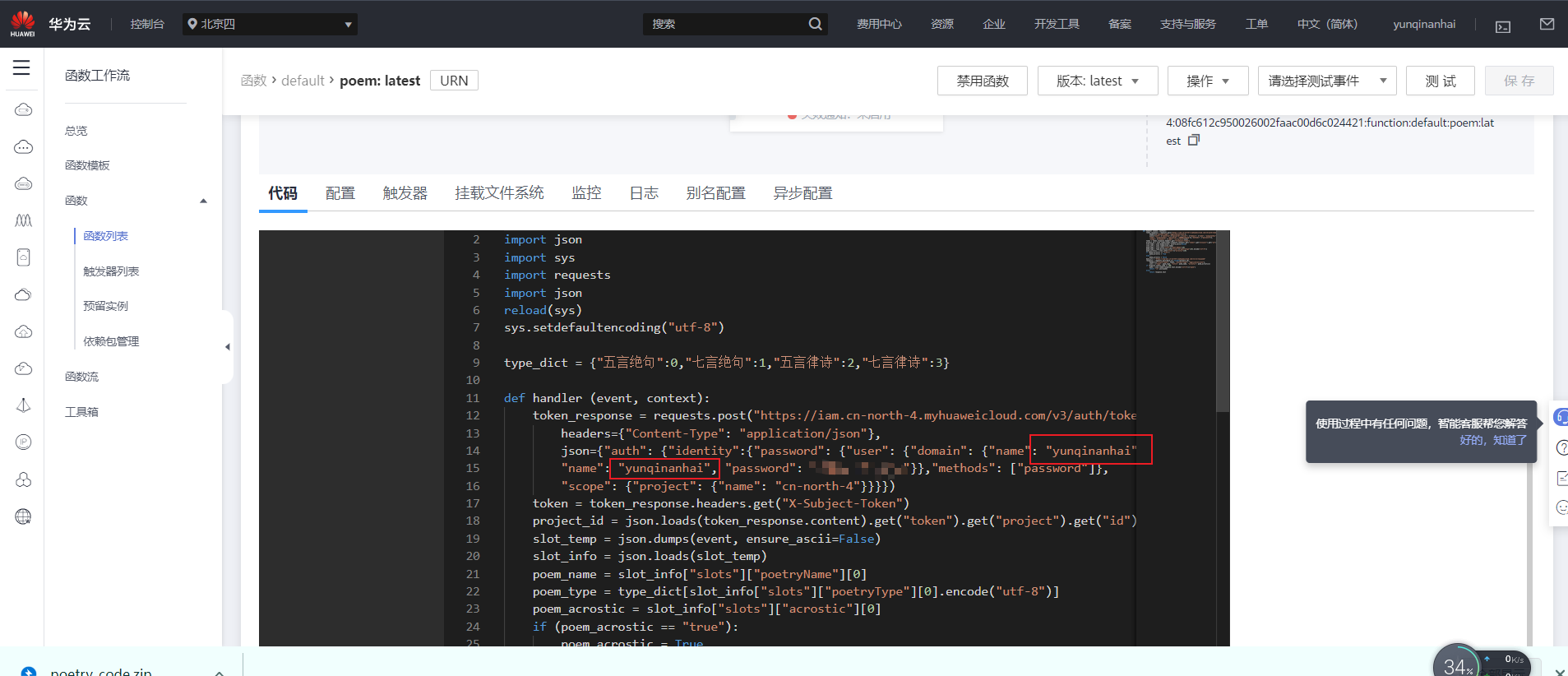Click the rounded-square cloud sidebar icon
Screen dimensions: 1568x676
[24, 257]
